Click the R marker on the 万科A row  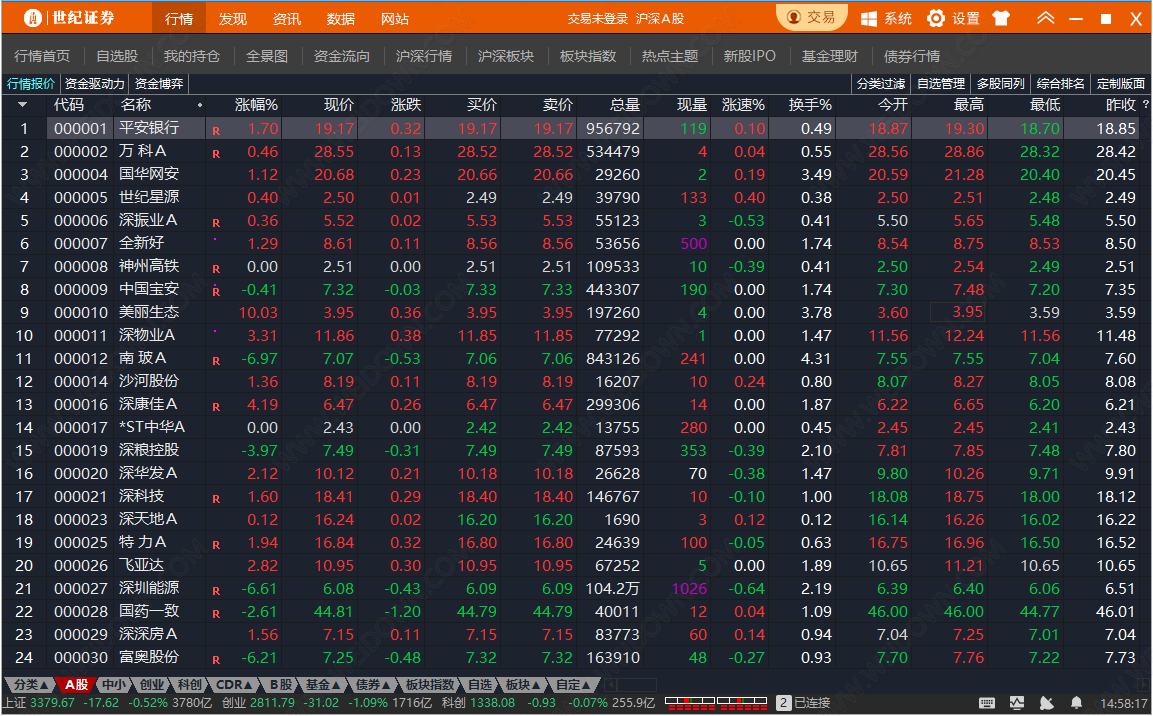tap(216, 154)
